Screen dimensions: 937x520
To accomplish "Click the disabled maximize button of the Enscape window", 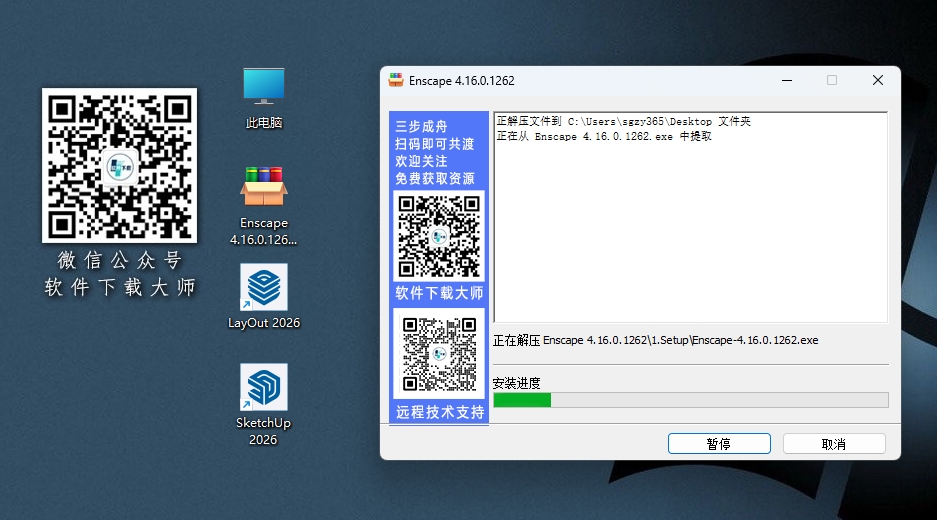I will 832,80.
